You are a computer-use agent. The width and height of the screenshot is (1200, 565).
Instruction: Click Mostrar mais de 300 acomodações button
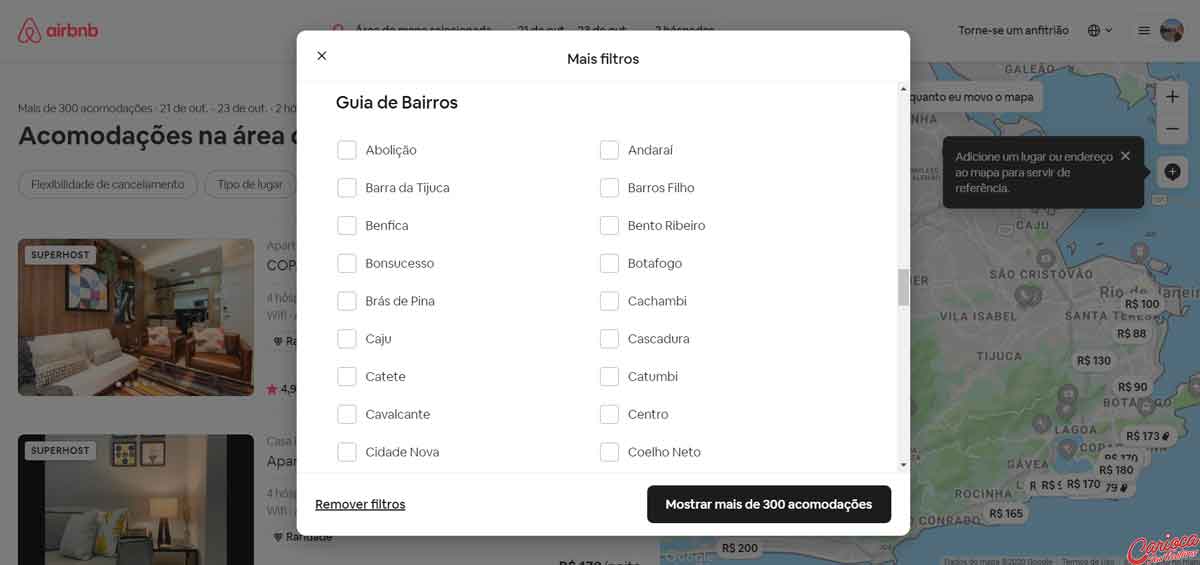(769, 504)
